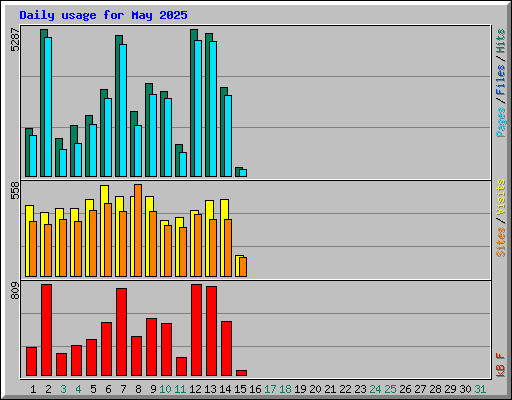Select day 29 on the x-axis
This screenshot has height=400, width=512.
pyautogui.click(x=450, y=389)
